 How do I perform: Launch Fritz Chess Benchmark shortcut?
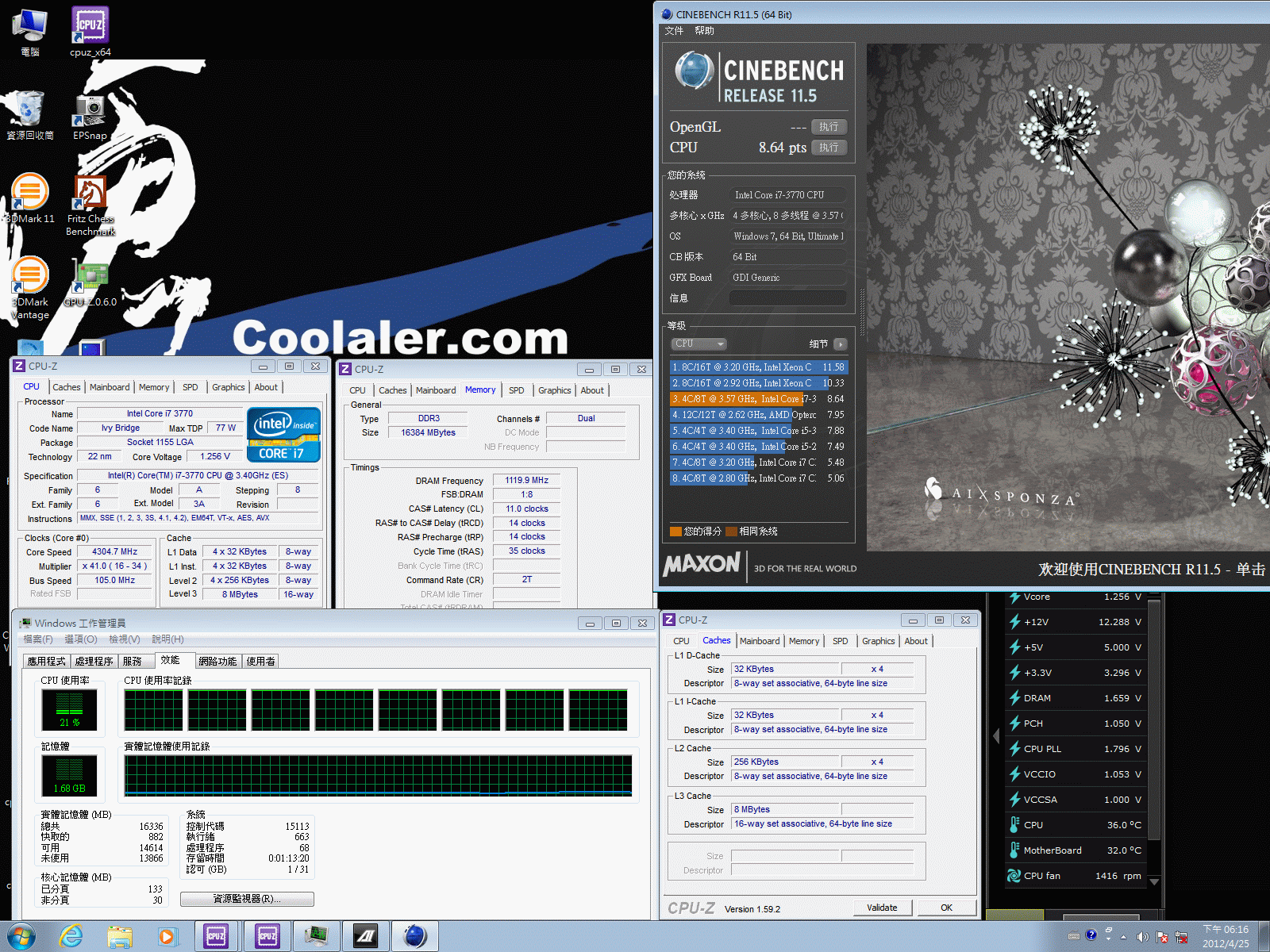click(x=90, y=205)
